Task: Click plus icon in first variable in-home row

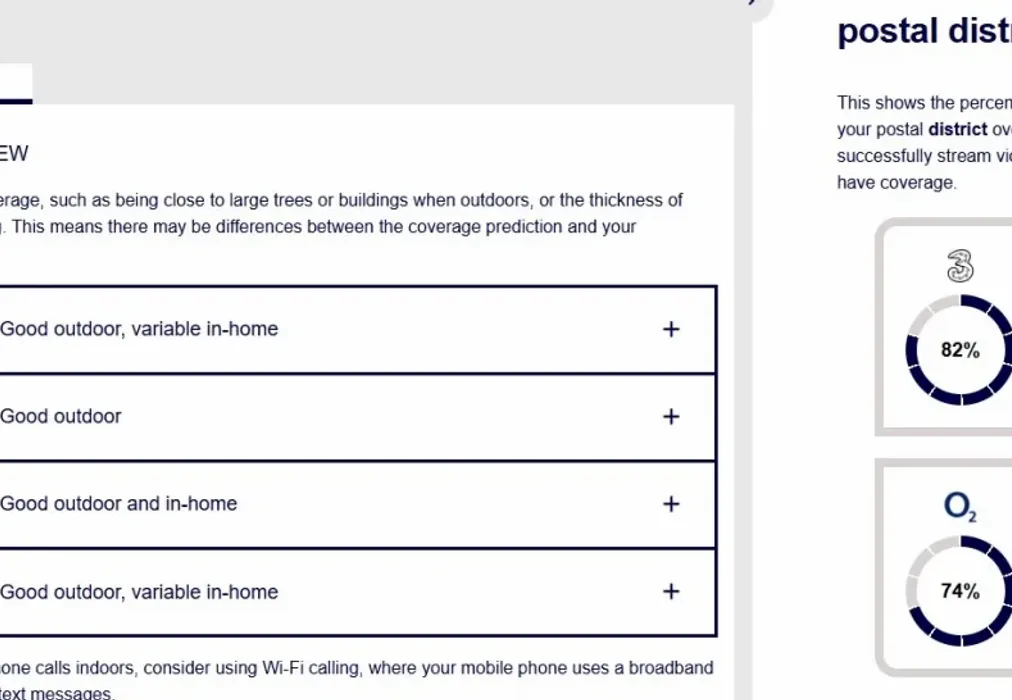Action: tap(671, 329)
